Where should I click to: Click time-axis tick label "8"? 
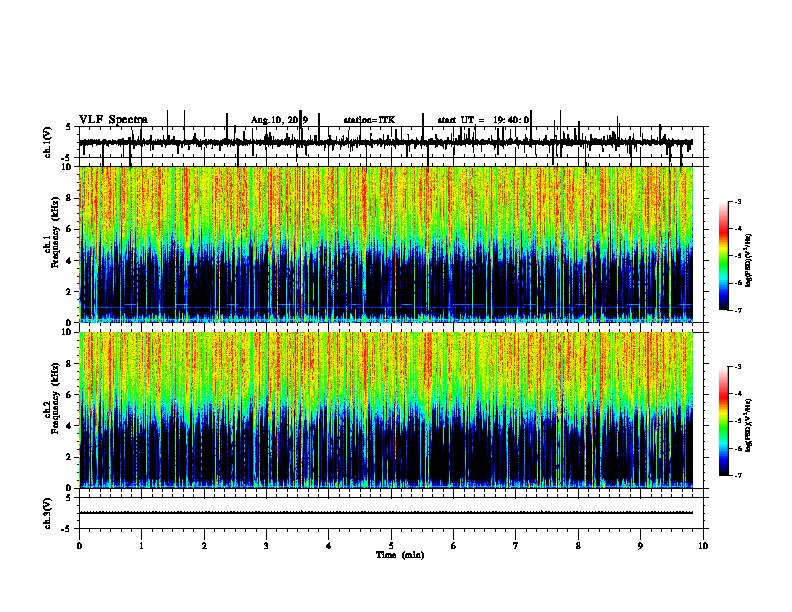point(578,546)
